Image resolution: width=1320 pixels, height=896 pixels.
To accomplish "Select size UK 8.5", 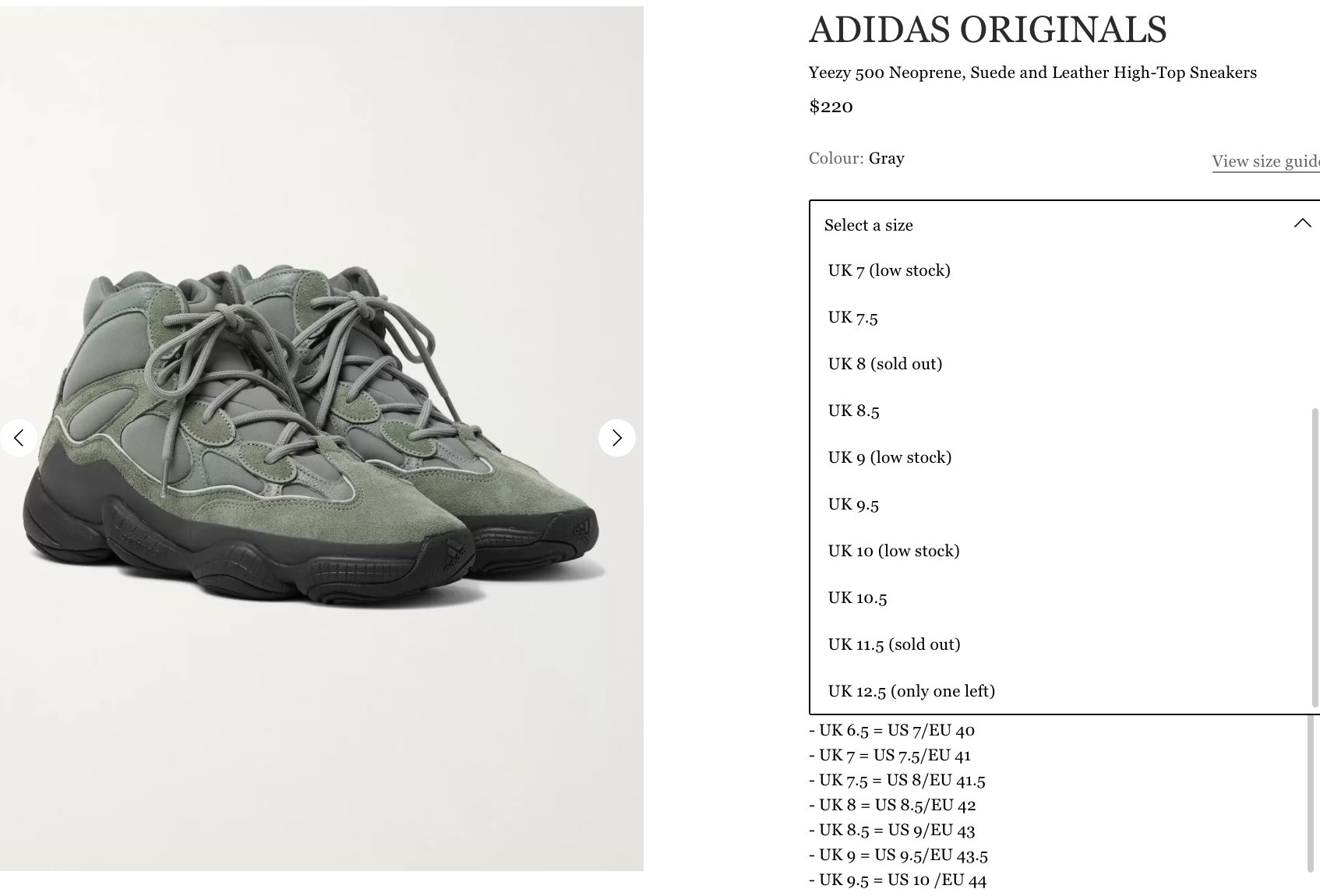I will point(1061,411).
